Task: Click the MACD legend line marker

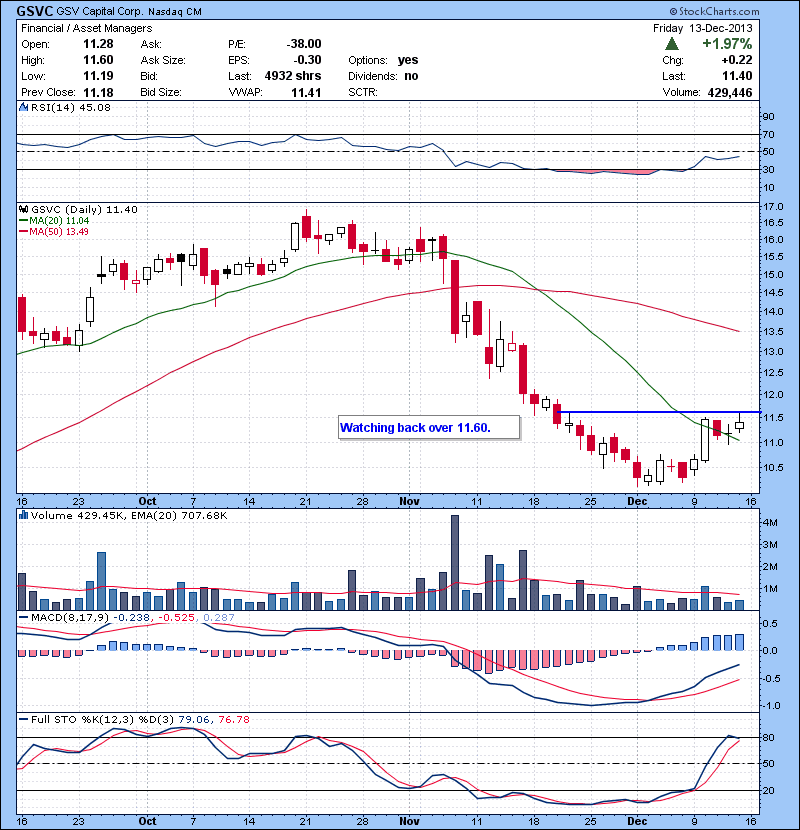Action: [x=23, y=617]
